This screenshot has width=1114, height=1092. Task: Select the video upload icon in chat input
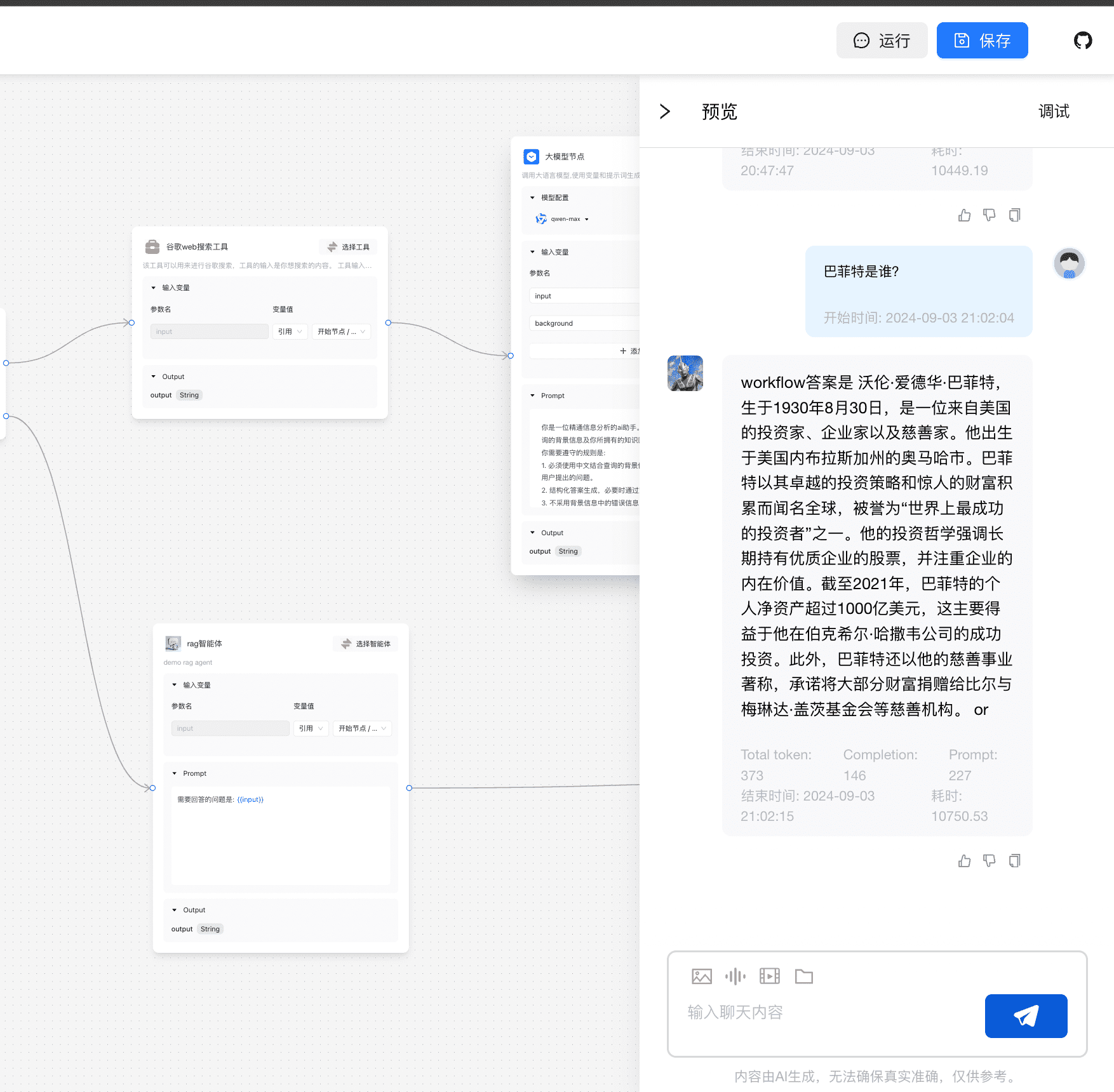(x=770, y=976)
